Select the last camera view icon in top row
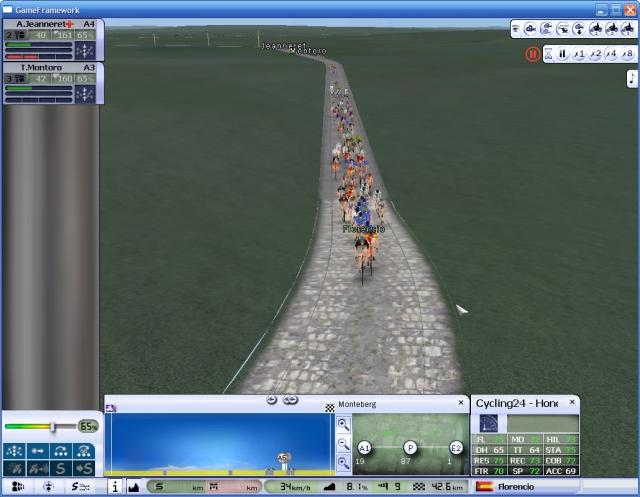 (627, 29)
